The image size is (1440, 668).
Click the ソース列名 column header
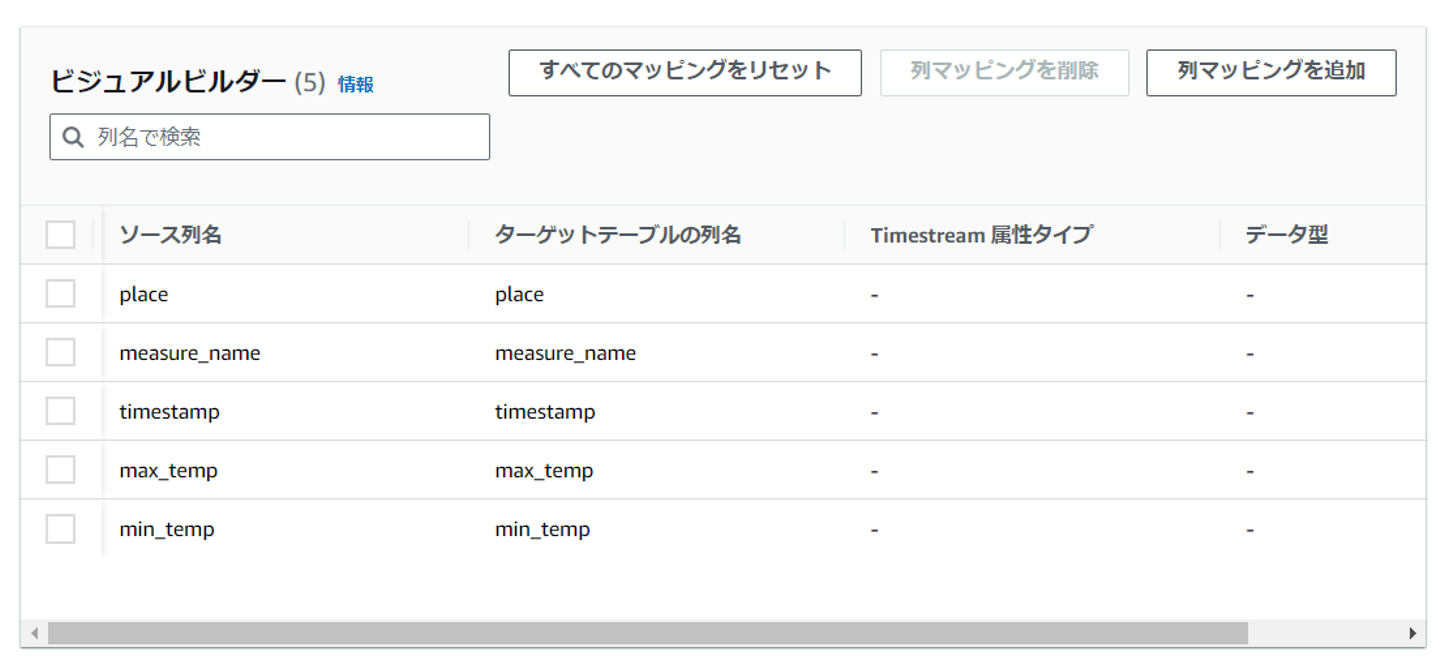(170, 235)
